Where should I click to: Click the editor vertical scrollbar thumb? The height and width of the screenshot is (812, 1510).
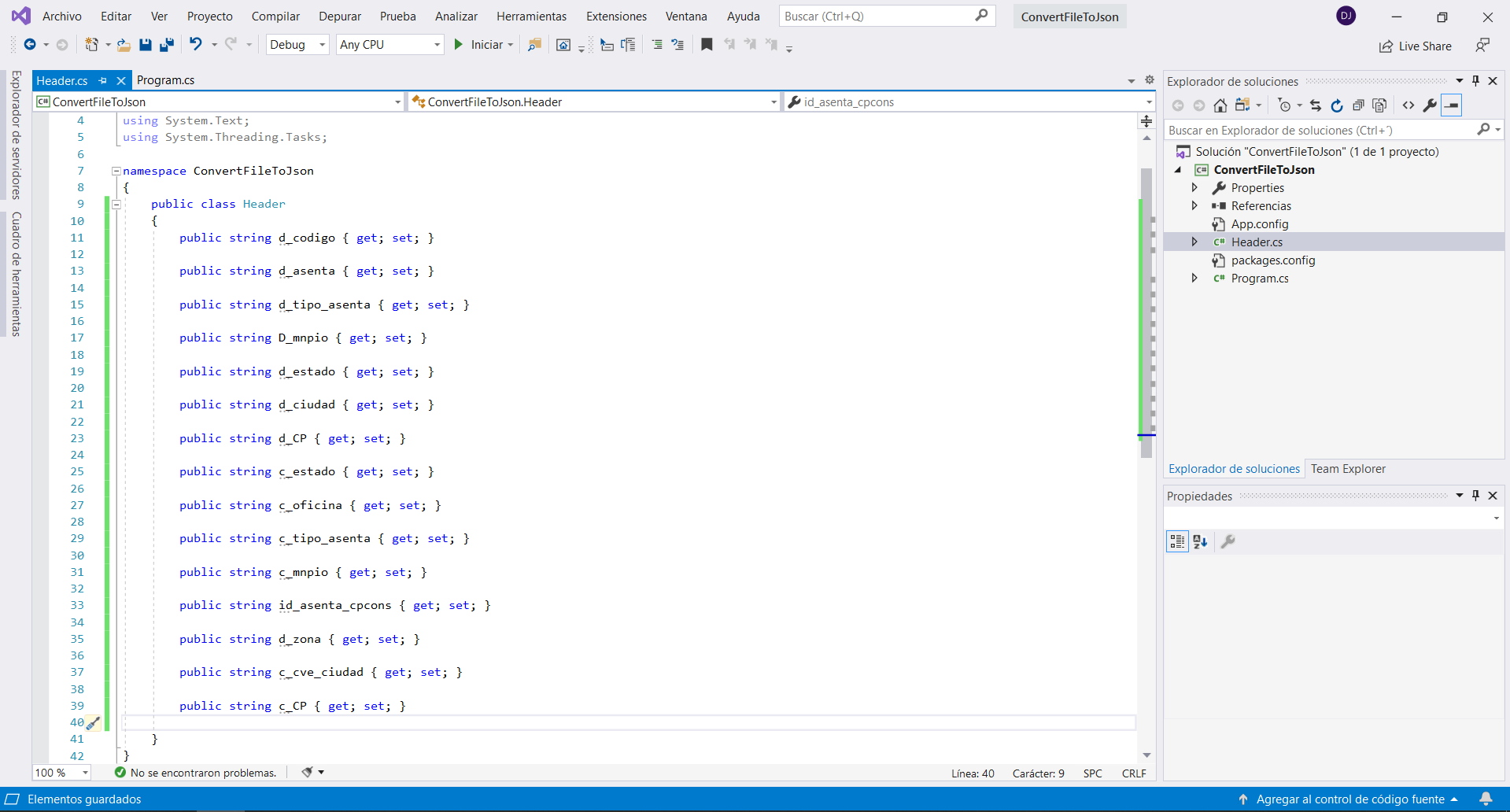pos(1146,315)
